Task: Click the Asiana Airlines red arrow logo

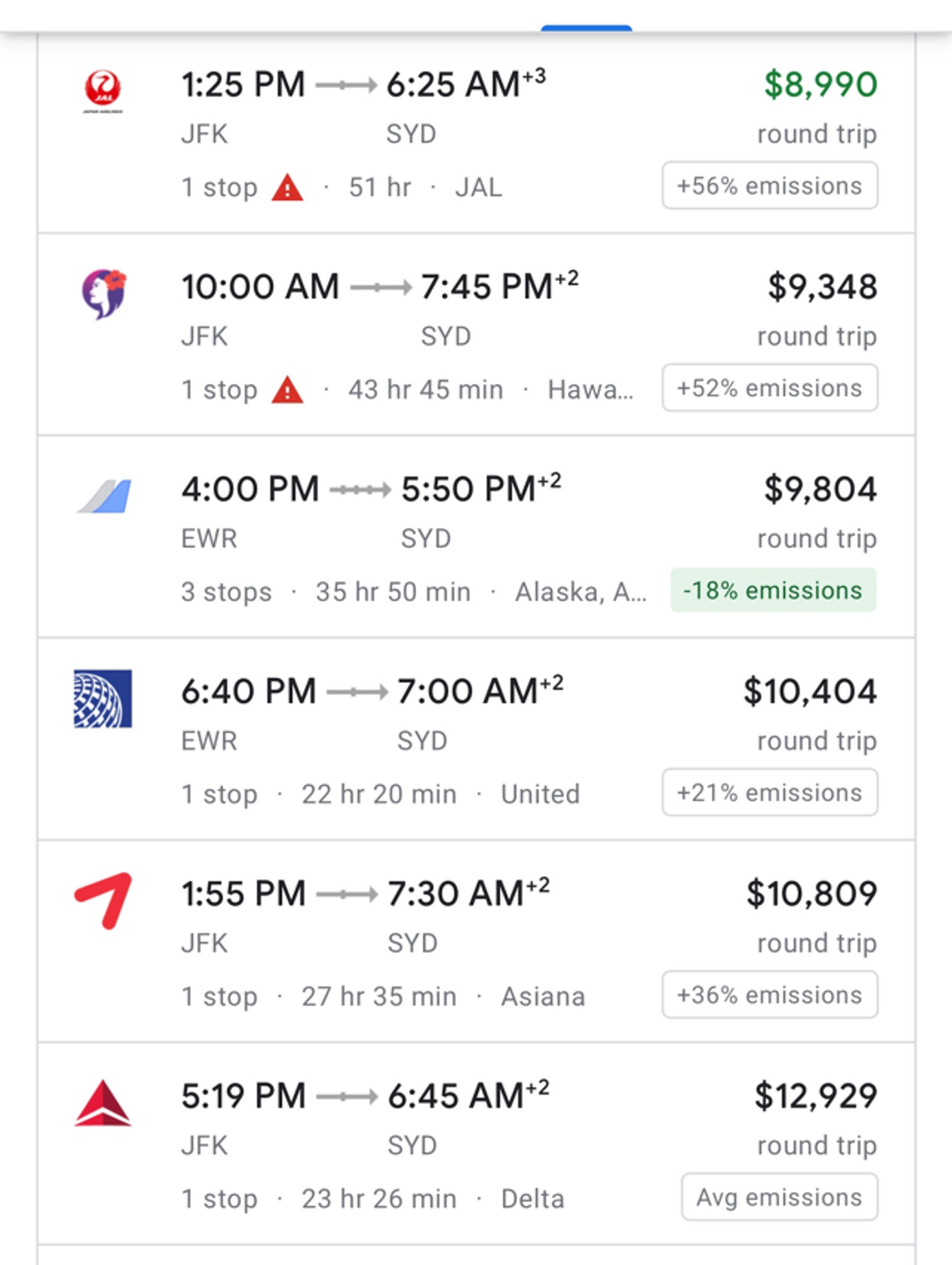Action: tap(103, 901)
